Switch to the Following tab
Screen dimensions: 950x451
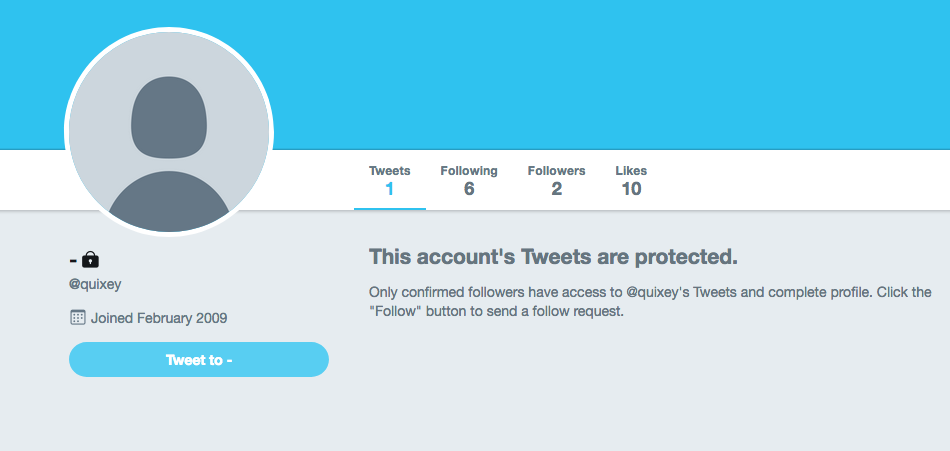(x=468, y=171)
